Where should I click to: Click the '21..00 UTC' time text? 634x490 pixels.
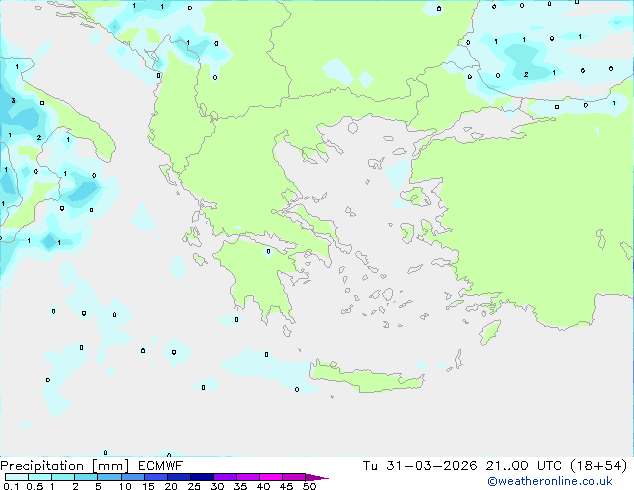pos(524,466)
